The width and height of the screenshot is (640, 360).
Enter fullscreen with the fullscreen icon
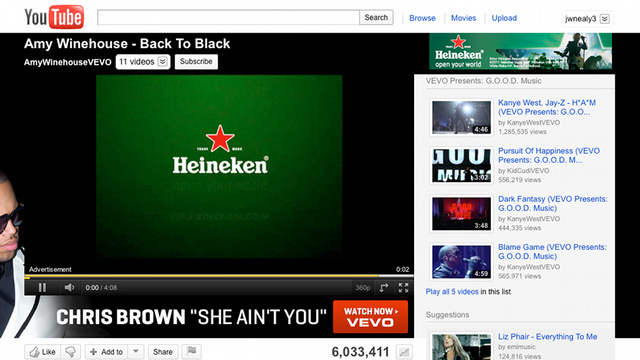coord(403,288)
